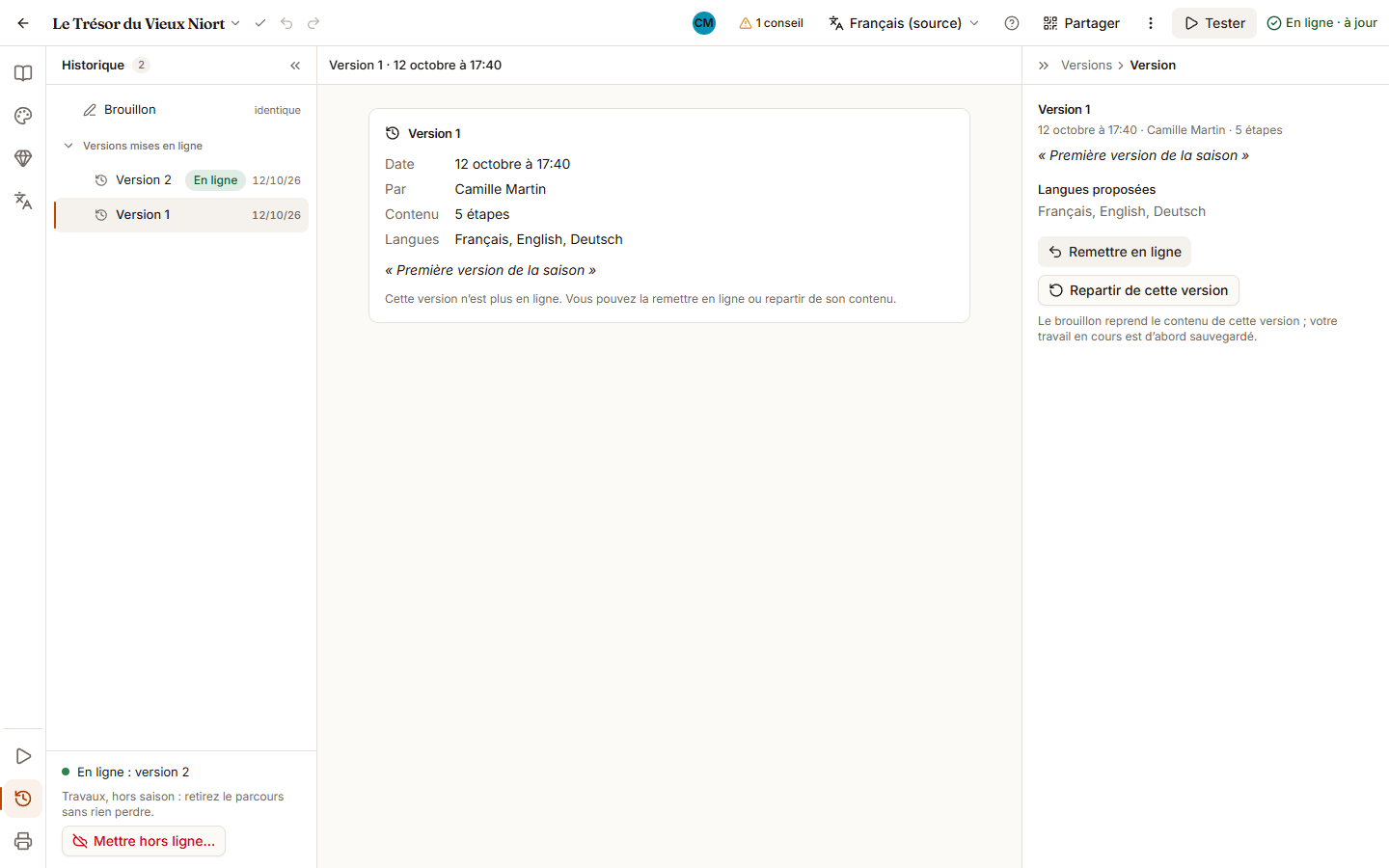Click Repartir de cette version button

point(1138,290)
